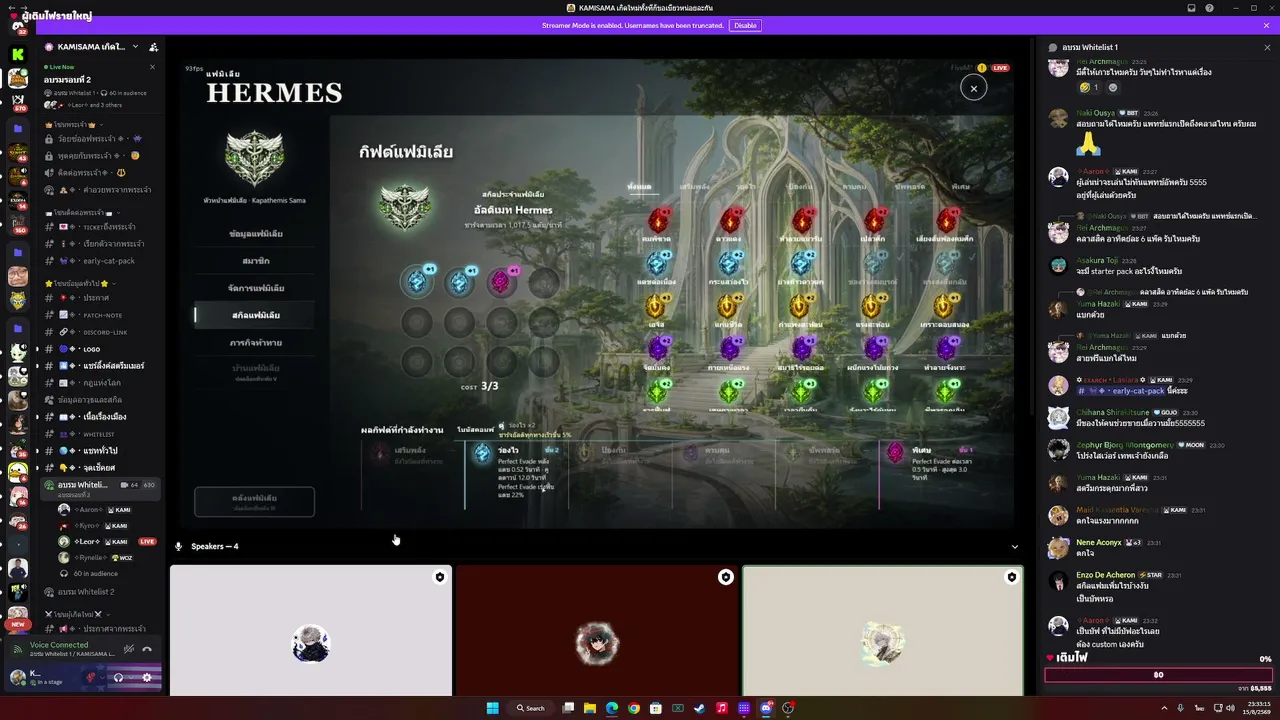This screenshot has height=720, width=1280.
Task: Dismiss the Streamer Mode notice bar
Action: pyautogui.click(x=1267, y=25)
